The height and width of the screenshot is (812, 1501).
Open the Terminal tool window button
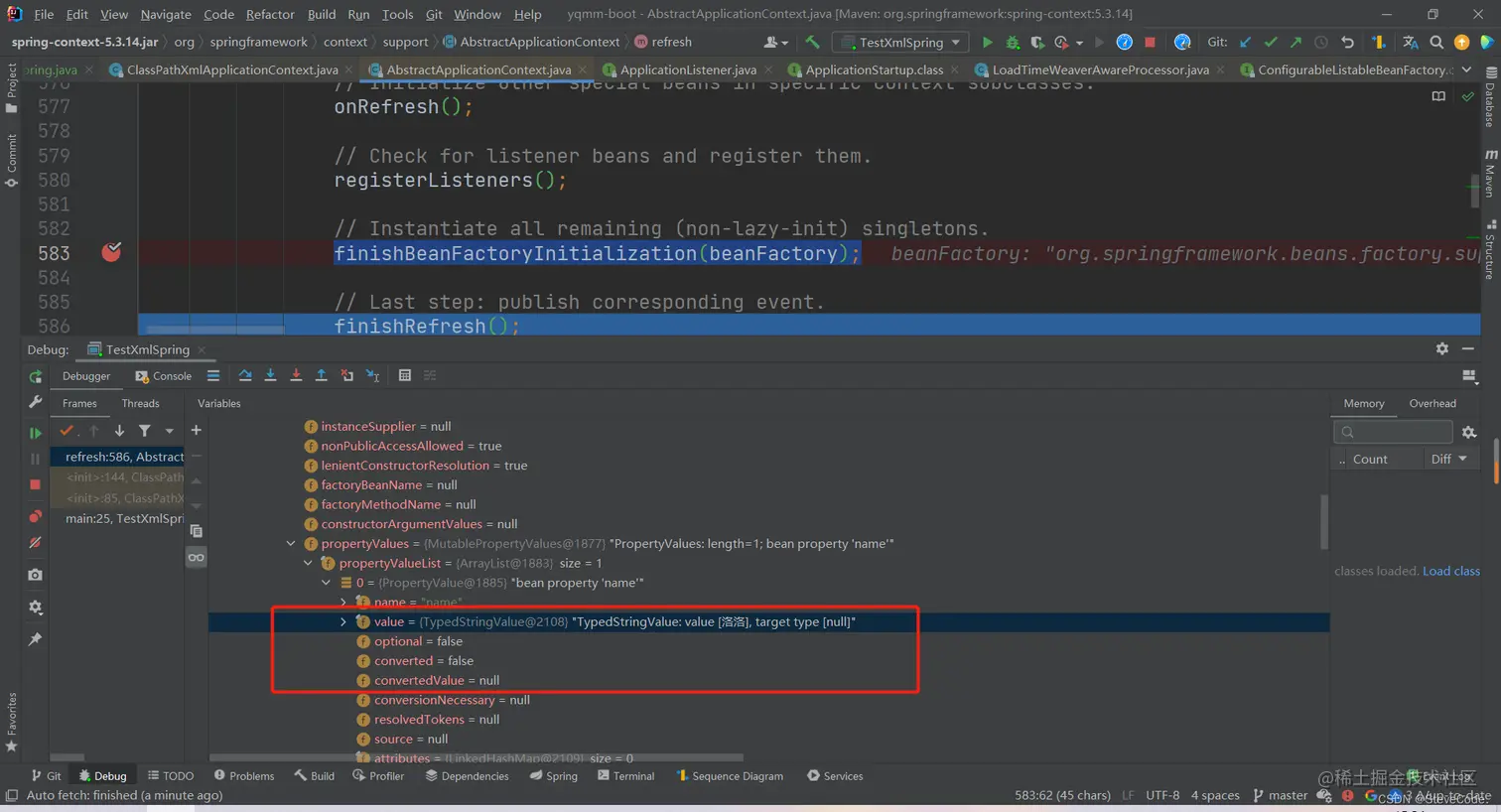click(x=625, y=775)
